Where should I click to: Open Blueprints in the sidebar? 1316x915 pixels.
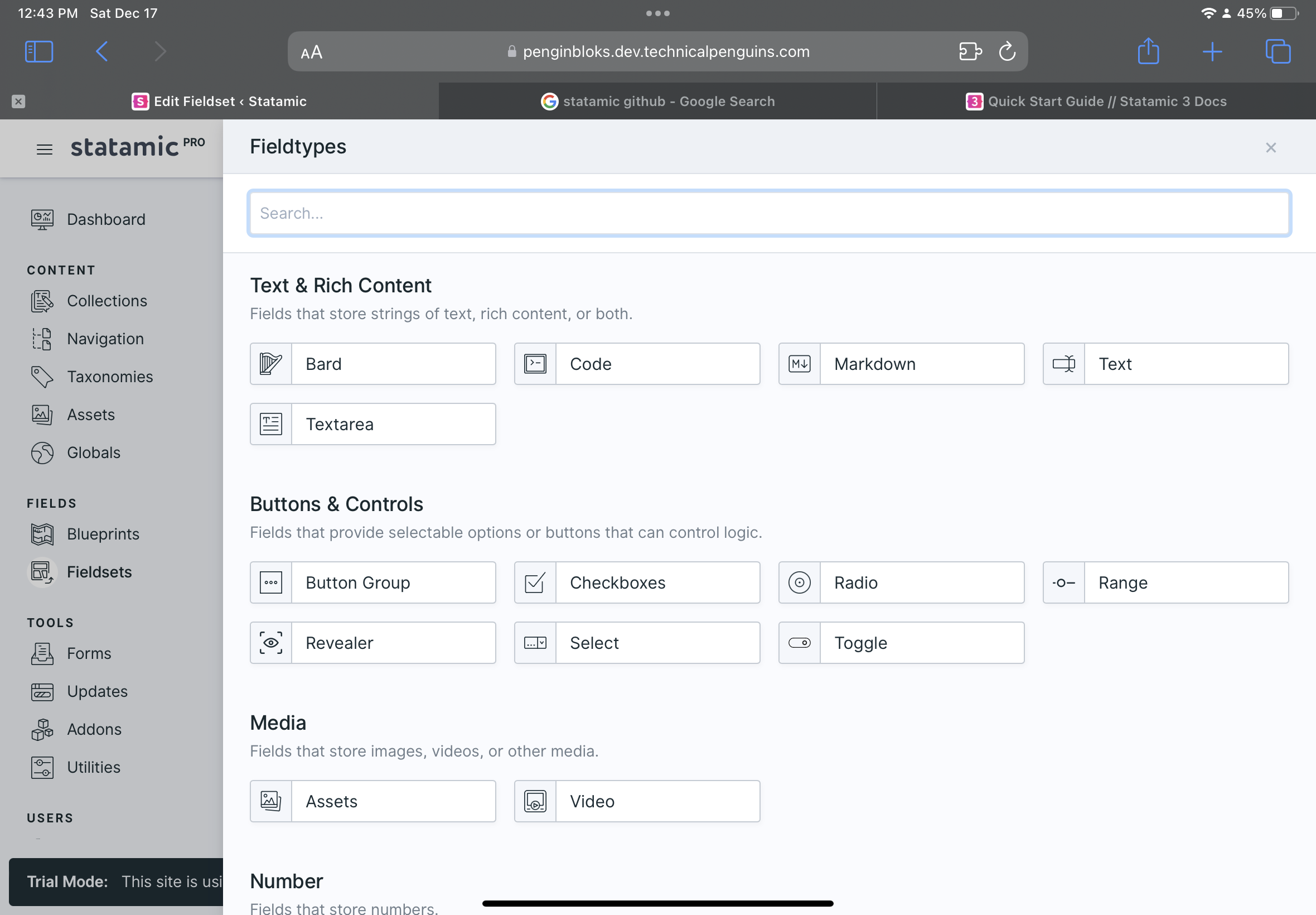point(85,534)
